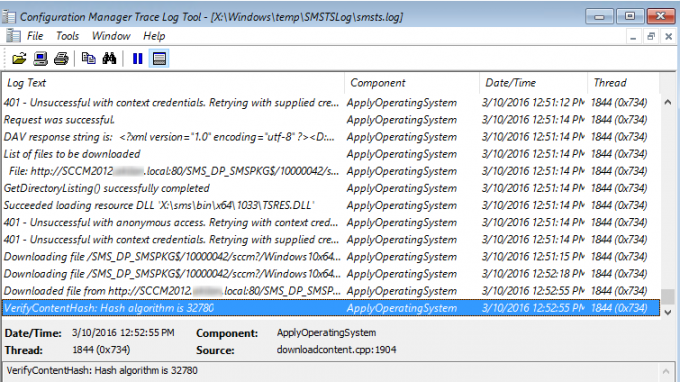Click the Date/Time column header
Screen dimensions: 680x382
pos(533,83)
